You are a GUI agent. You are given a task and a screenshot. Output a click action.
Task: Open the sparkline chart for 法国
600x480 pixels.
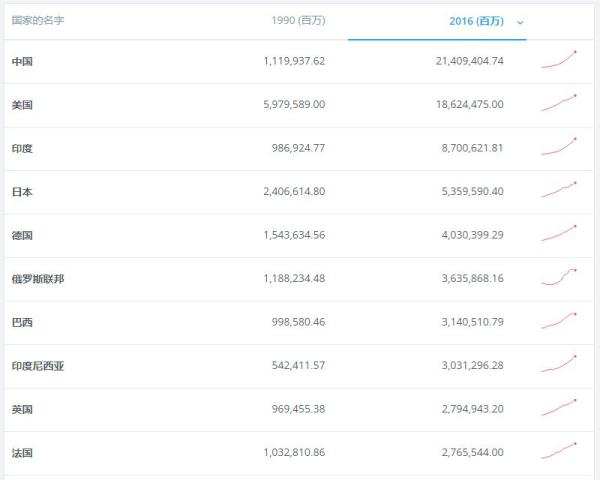point(559,451)
